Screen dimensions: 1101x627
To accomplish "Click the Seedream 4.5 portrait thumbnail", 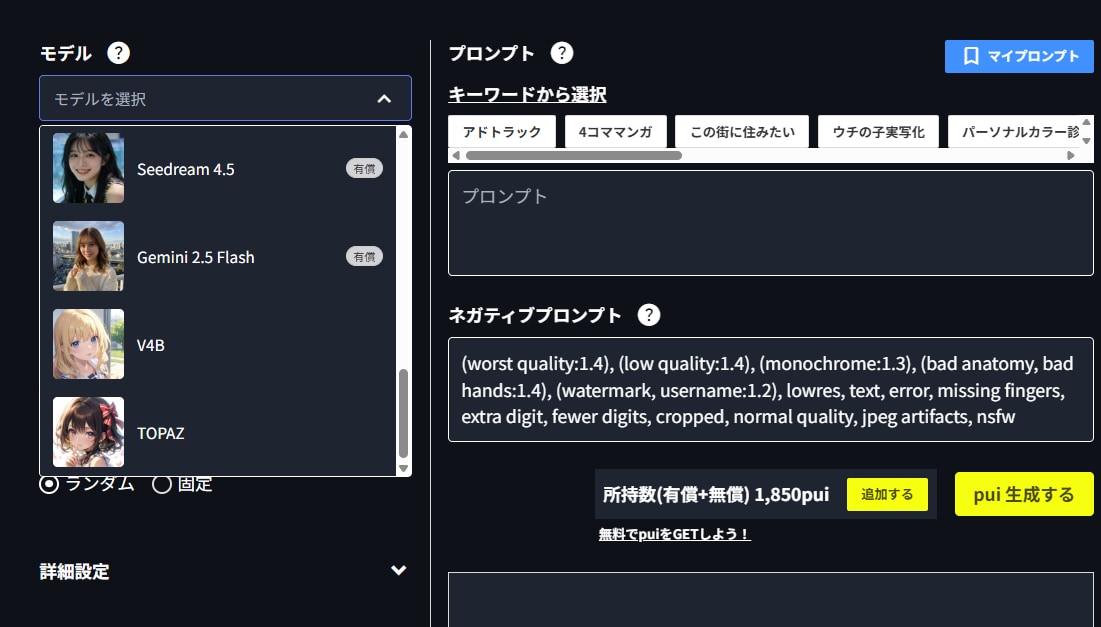I will [88, 169].
